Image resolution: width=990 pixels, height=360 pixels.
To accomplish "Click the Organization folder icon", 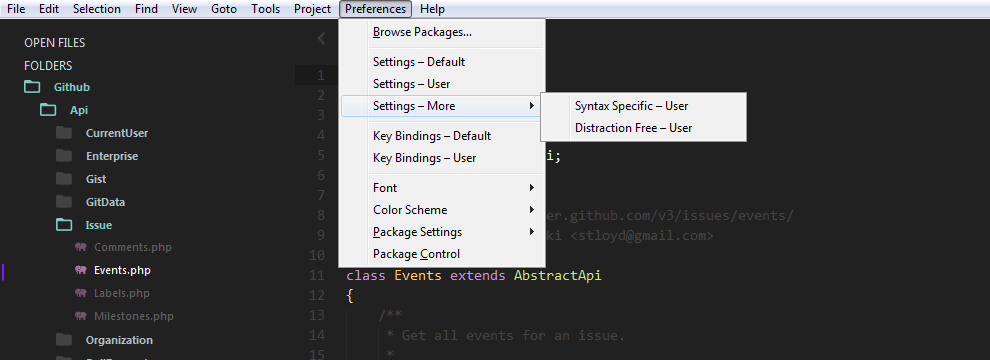I will (x=64, y=340).
